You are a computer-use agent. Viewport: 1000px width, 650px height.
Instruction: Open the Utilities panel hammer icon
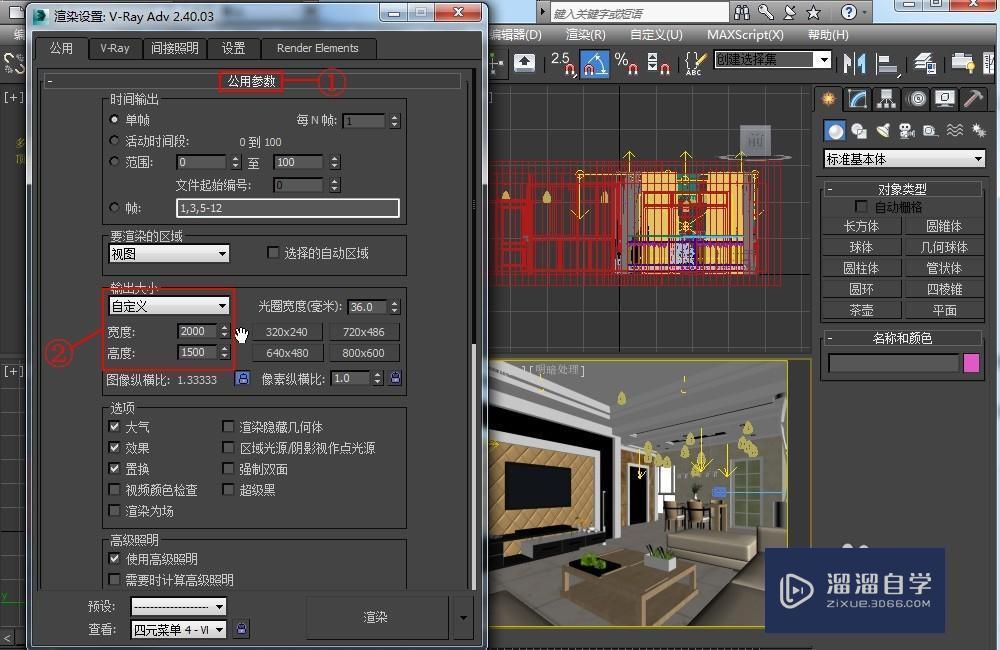[x=974, y=101]
